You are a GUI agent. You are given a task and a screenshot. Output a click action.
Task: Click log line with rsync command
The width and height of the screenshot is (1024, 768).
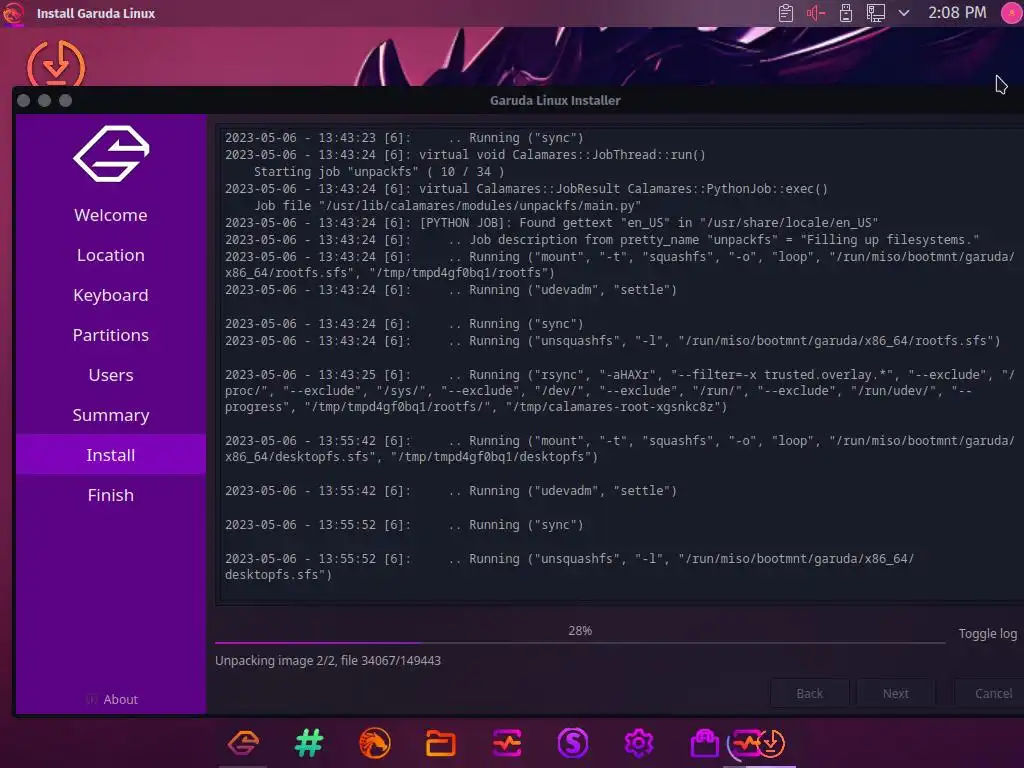click(620, 391)
